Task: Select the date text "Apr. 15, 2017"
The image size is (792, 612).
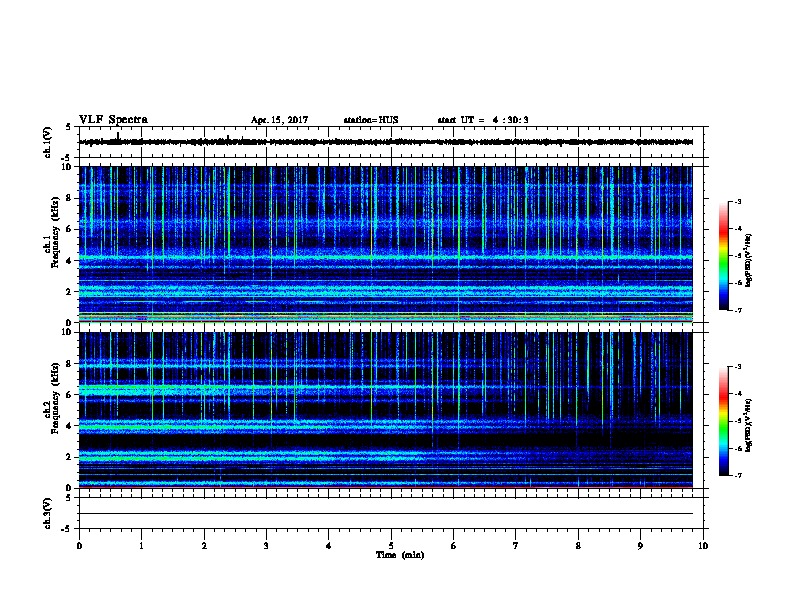Action: click(279, 120)
